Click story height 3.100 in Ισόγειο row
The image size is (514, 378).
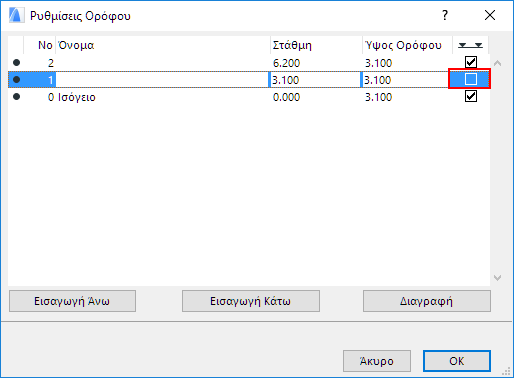(x=378, y=97)
